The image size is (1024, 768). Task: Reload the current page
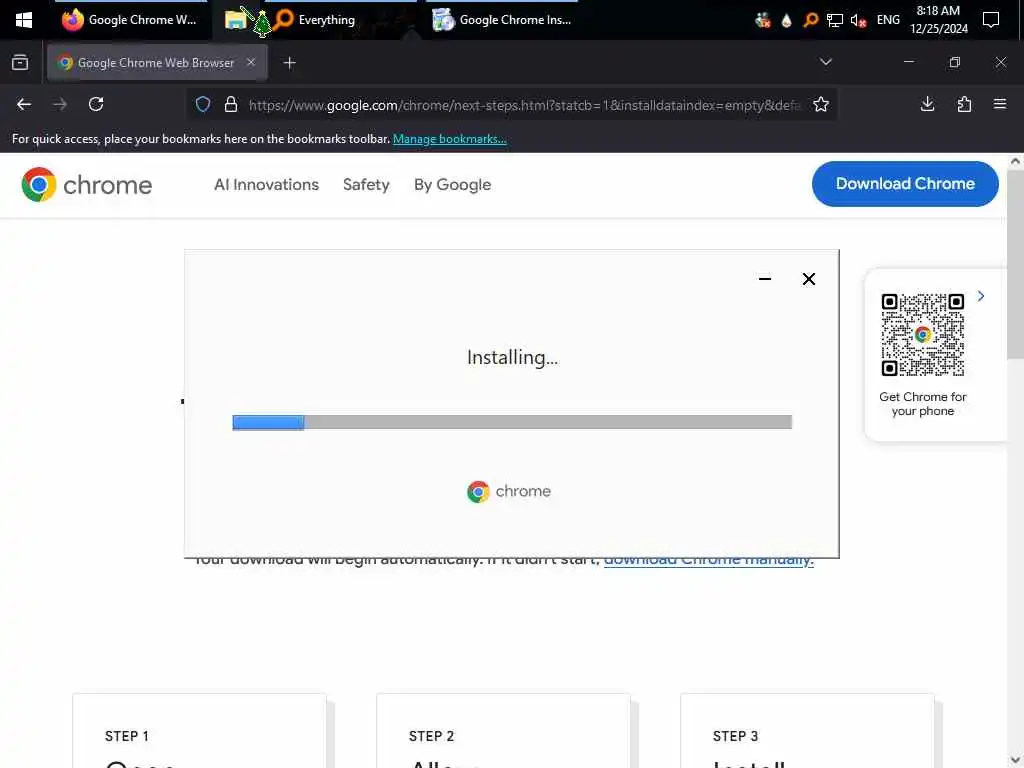pos(96,104)
